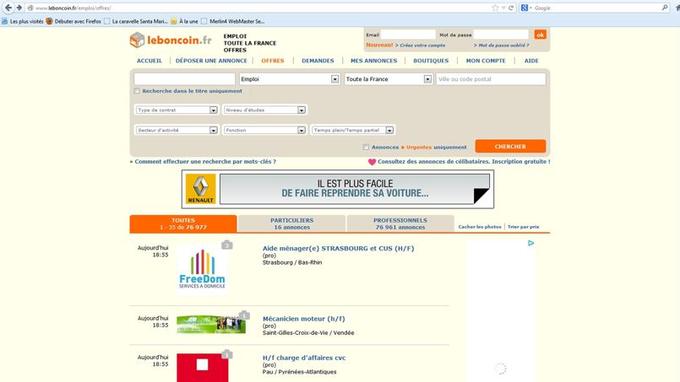Open the FreeDom listing thumbnail
The width and height of the screenshot is (680, 382).
click(202, 269)
